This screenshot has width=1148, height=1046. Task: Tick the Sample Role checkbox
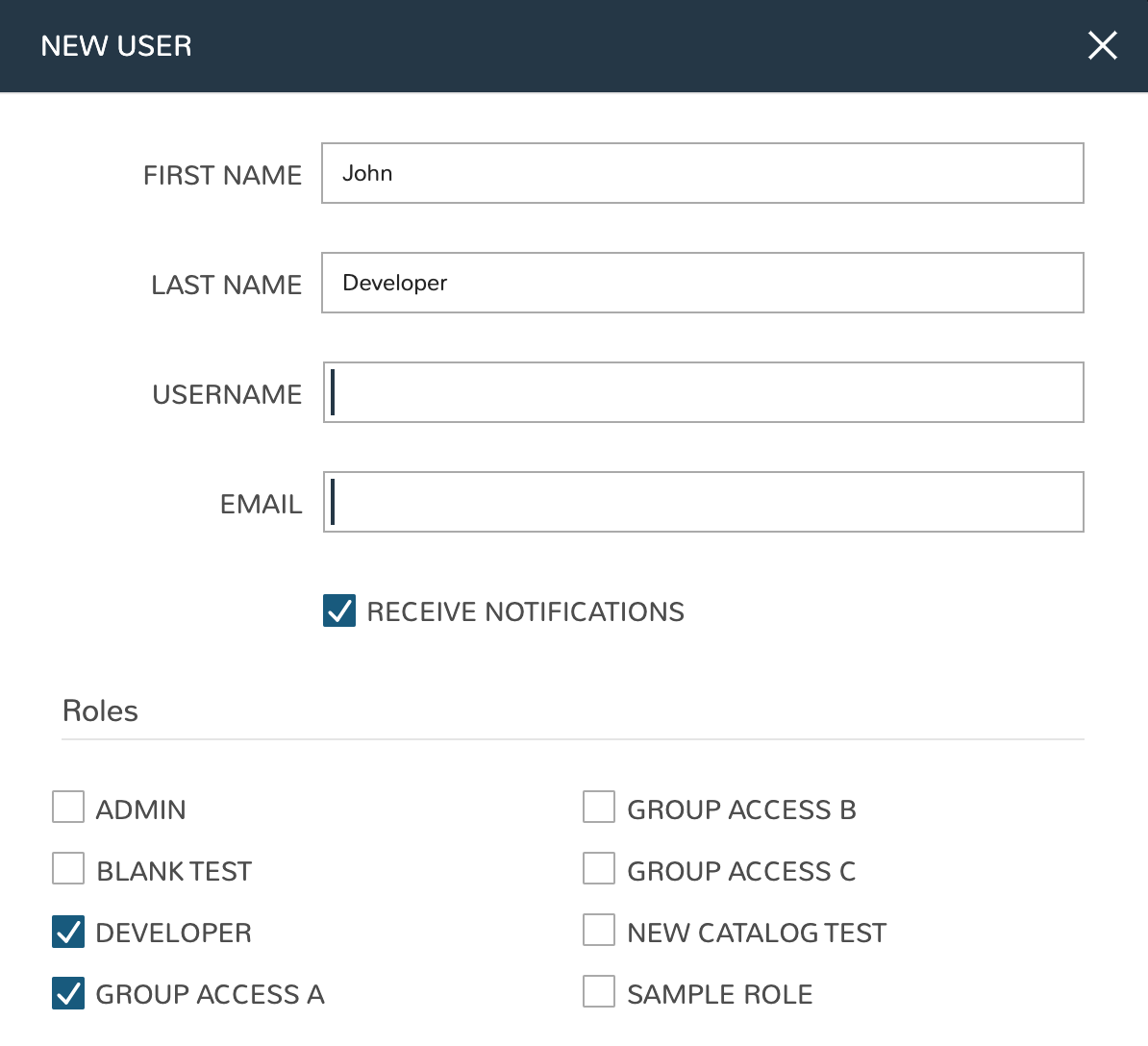pyautogui.click(x=599, y=993)
